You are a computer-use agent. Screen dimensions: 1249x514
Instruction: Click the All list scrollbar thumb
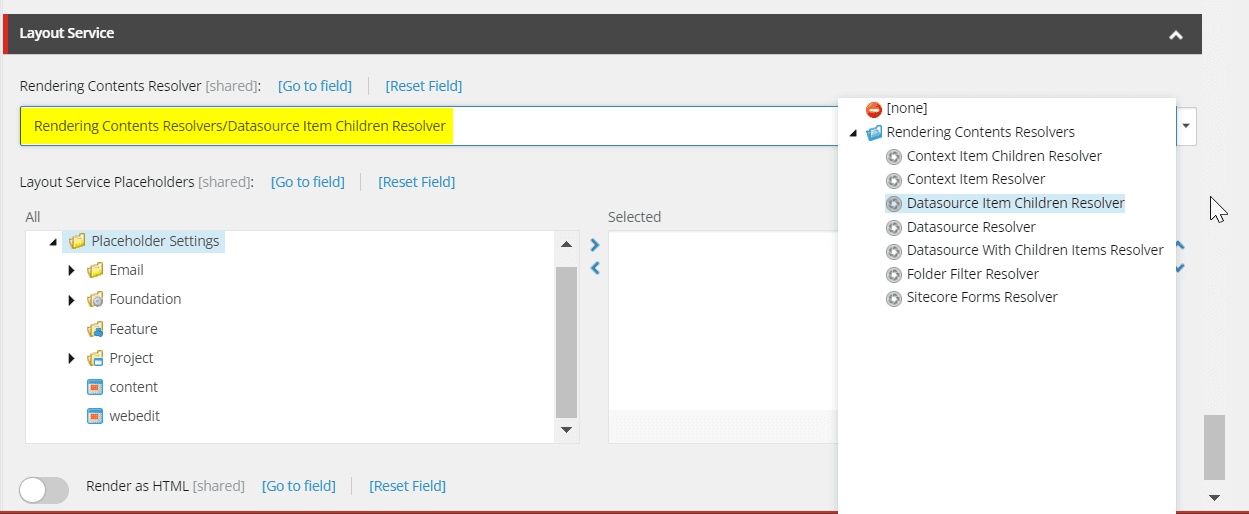[566, 342]
